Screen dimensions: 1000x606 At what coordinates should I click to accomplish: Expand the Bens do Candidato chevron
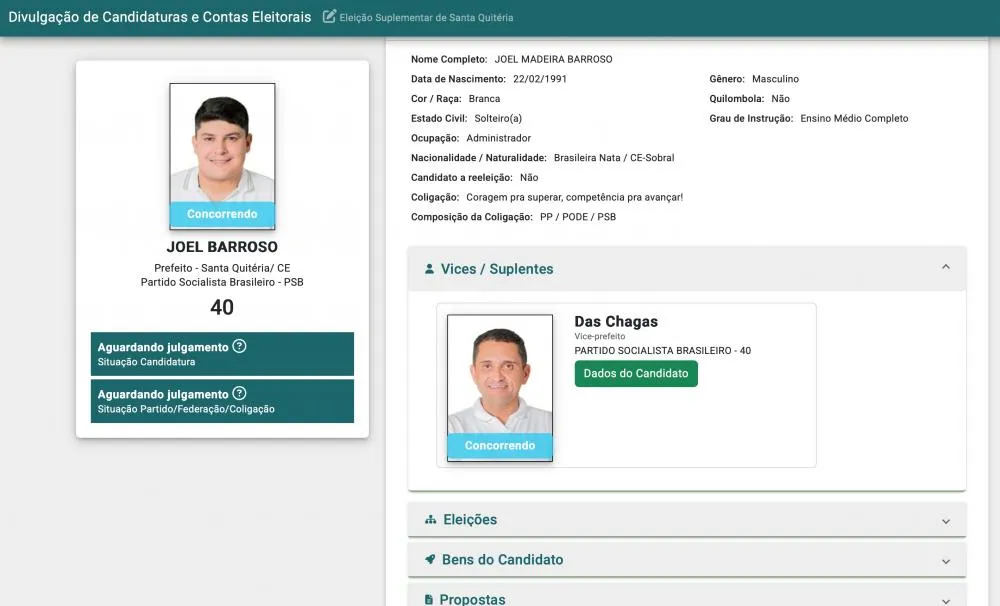pyautogui.click(x=945, y=561)
